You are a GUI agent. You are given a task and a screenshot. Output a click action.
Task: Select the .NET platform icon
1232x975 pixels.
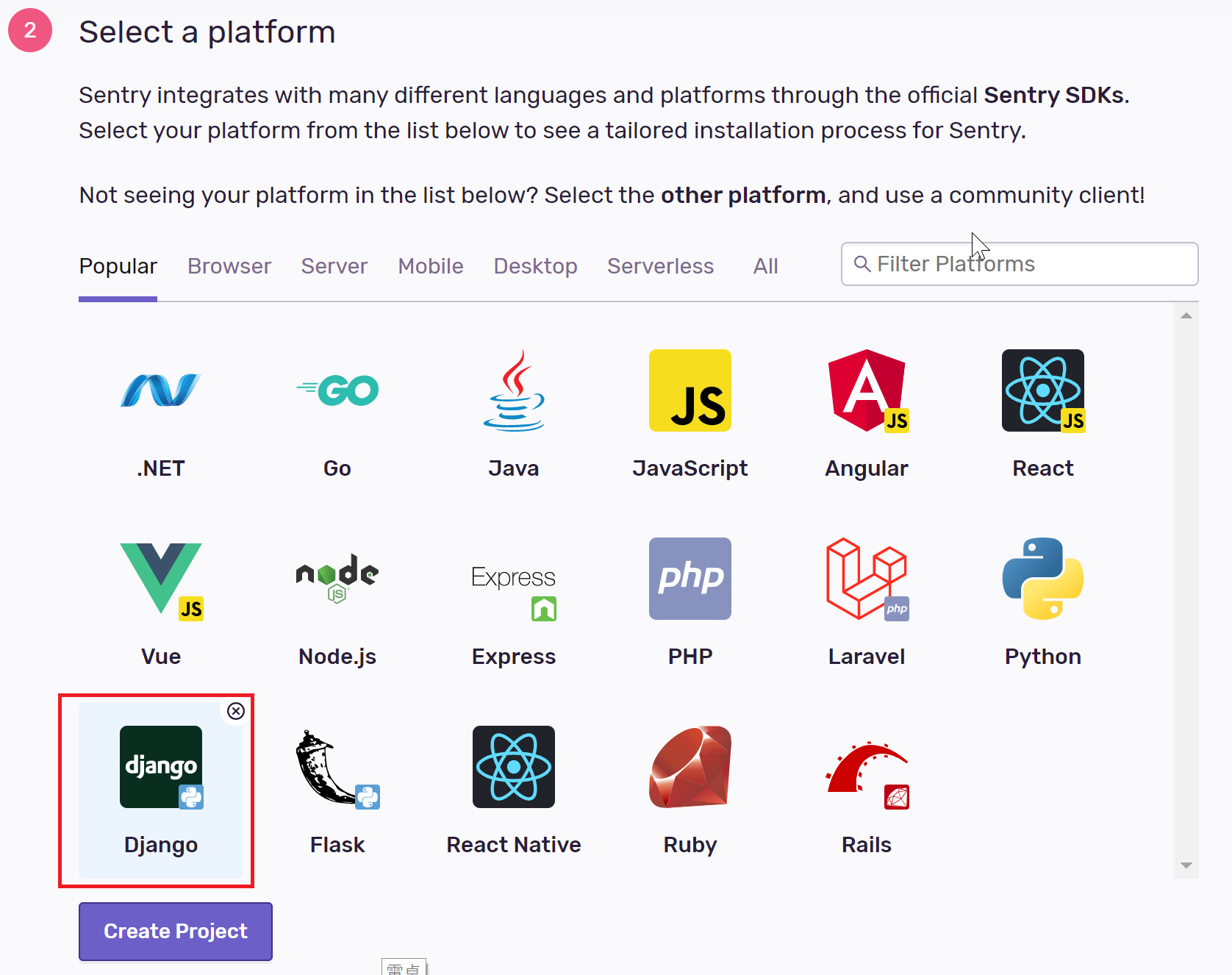(x=160, y=390)
